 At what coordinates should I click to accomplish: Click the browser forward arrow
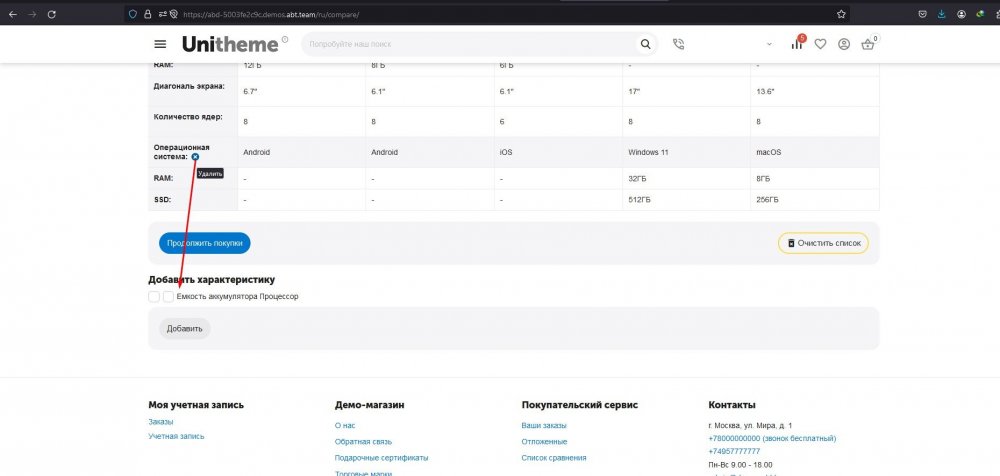click(32, 14)
